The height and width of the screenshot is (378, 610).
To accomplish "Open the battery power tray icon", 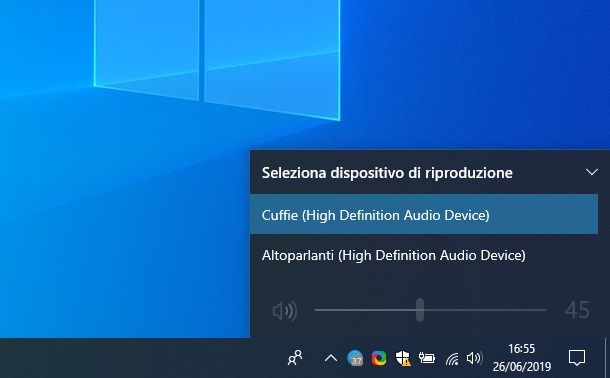I will point(427,358).
